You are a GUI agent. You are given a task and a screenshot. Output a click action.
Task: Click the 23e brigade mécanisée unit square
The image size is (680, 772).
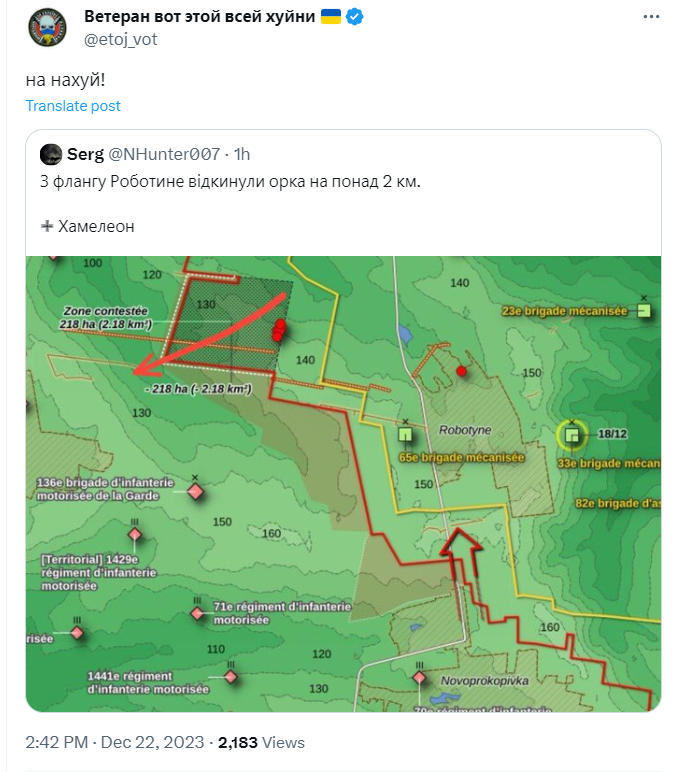point(645,311)
